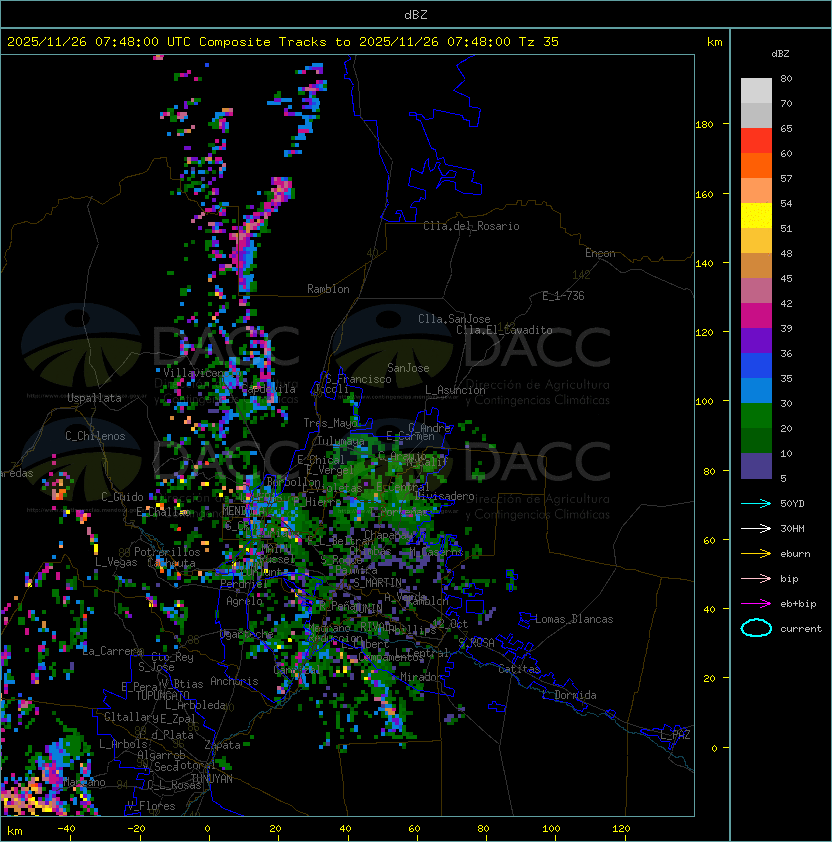832x842 pixels.
Task: Click the '-20' tick on horizontal km axis
Action: click(x=136, y=829)
